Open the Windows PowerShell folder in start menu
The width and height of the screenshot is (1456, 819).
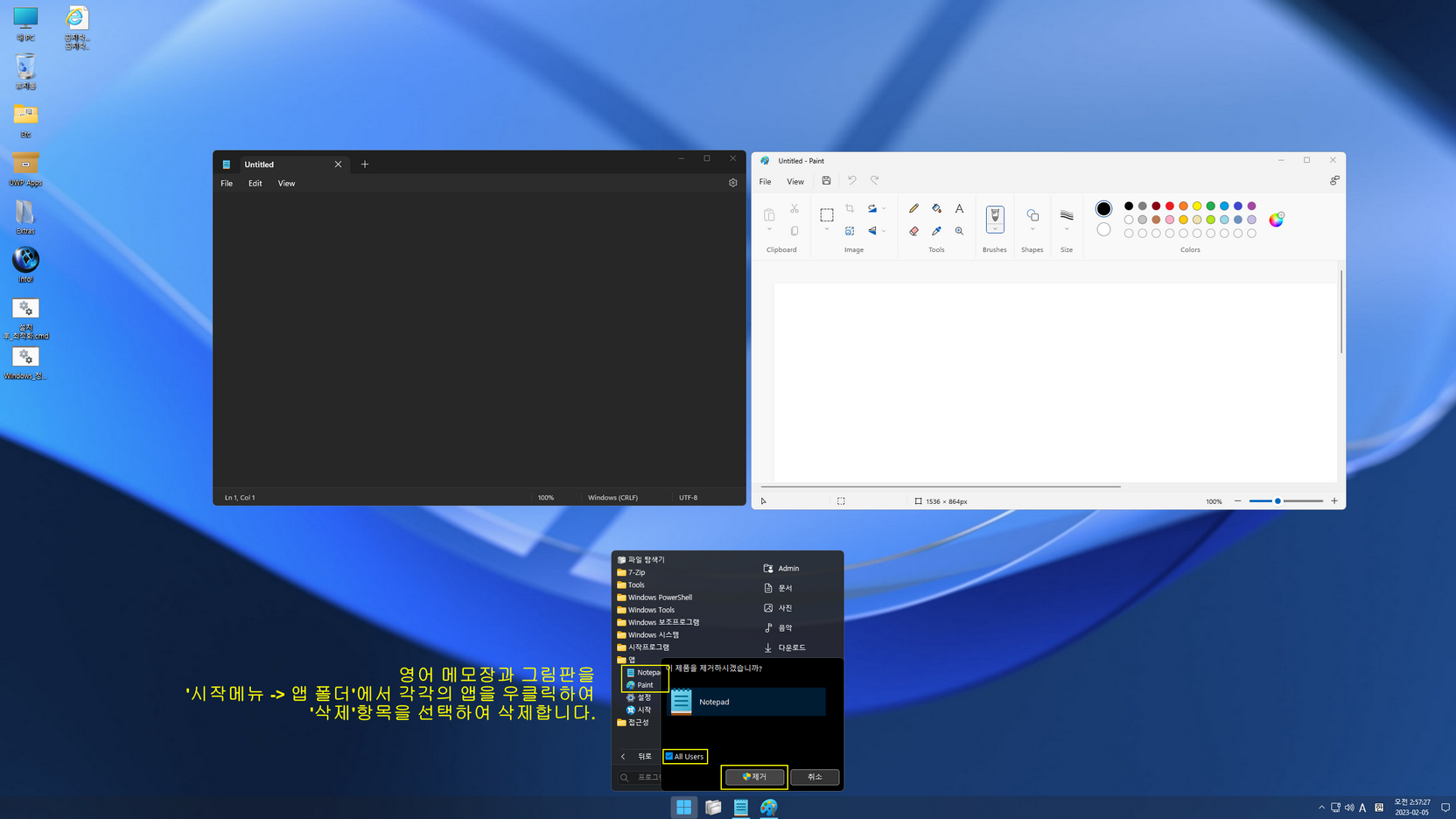tap(654, 598)
